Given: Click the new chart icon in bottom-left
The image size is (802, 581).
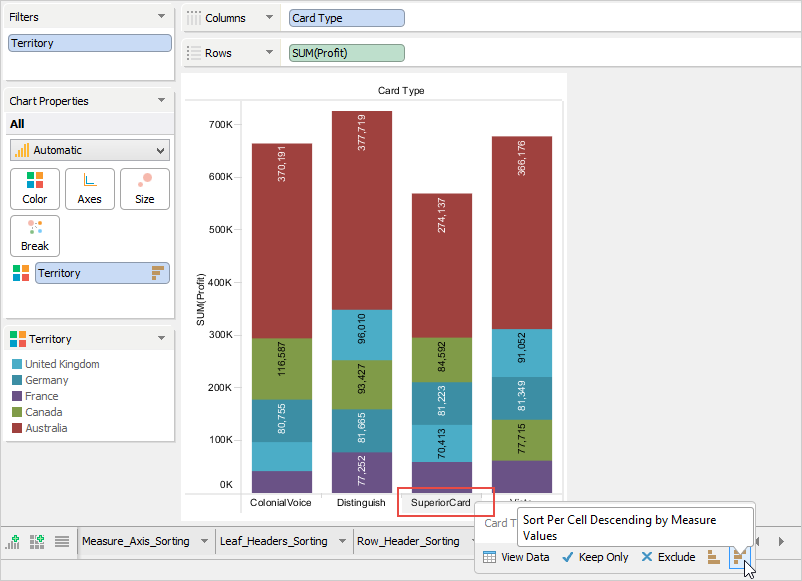Looking at the screenshot, I should [14, 541].
